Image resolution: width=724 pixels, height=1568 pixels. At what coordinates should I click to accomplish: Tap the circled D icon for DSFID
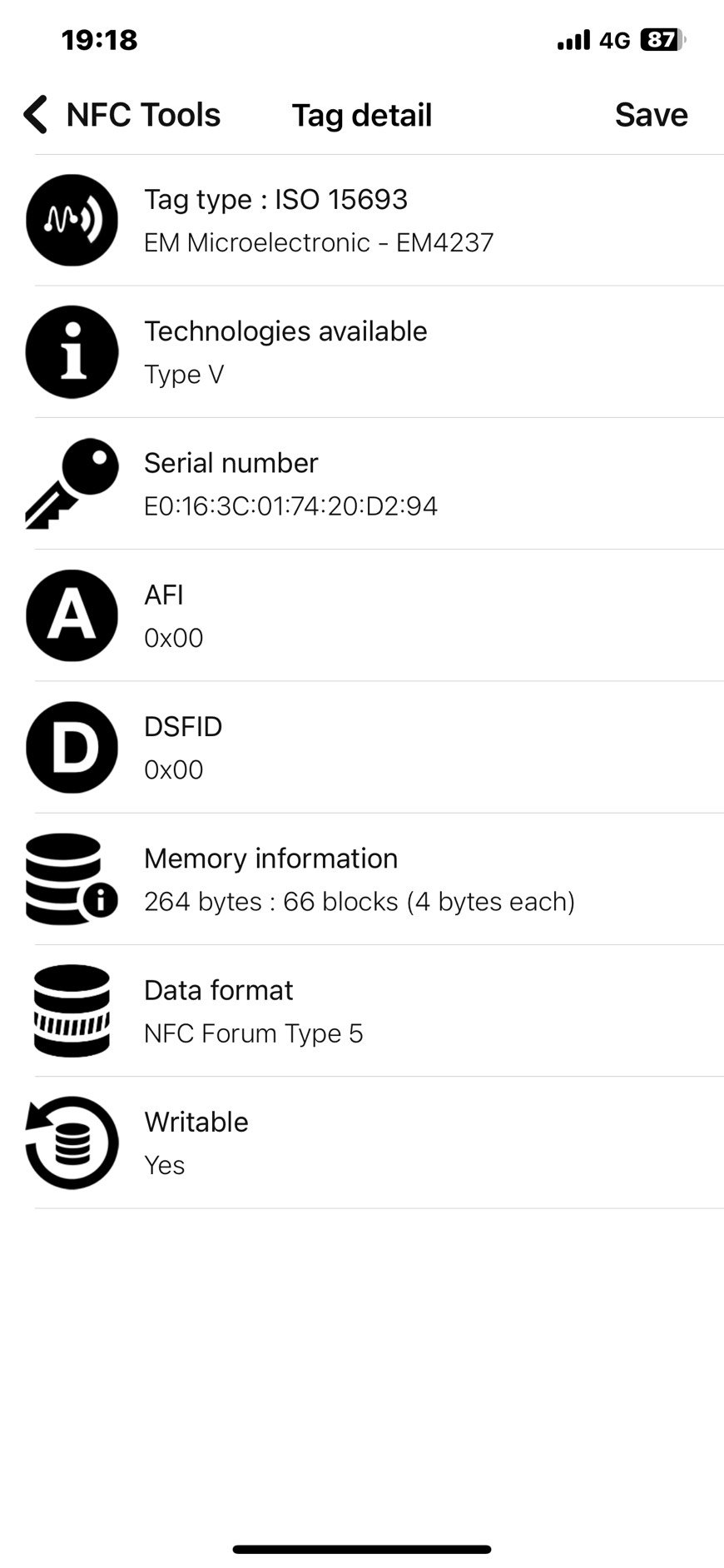pyautogui.click(x=72, y=747)
